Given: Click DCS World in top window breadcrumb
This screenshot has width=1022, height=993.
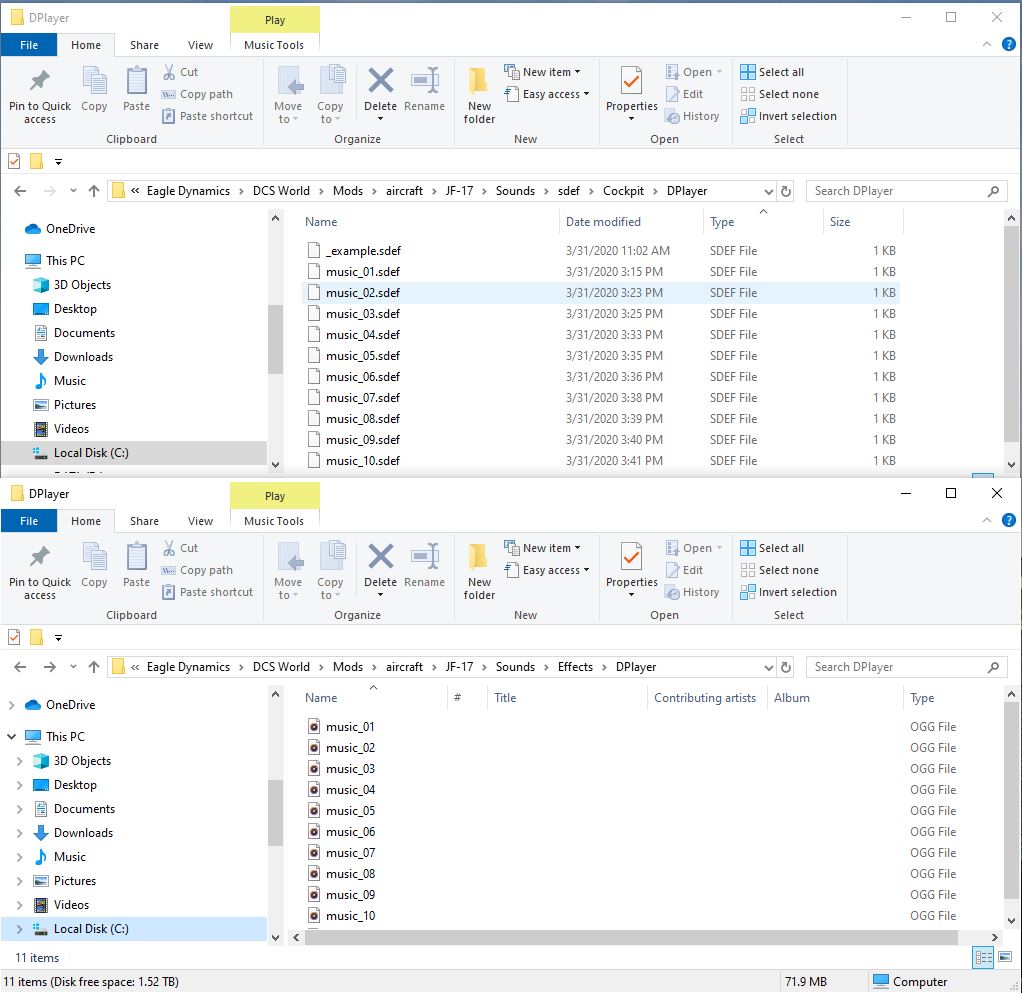Looking at the screenshot, I should (281, 191).
